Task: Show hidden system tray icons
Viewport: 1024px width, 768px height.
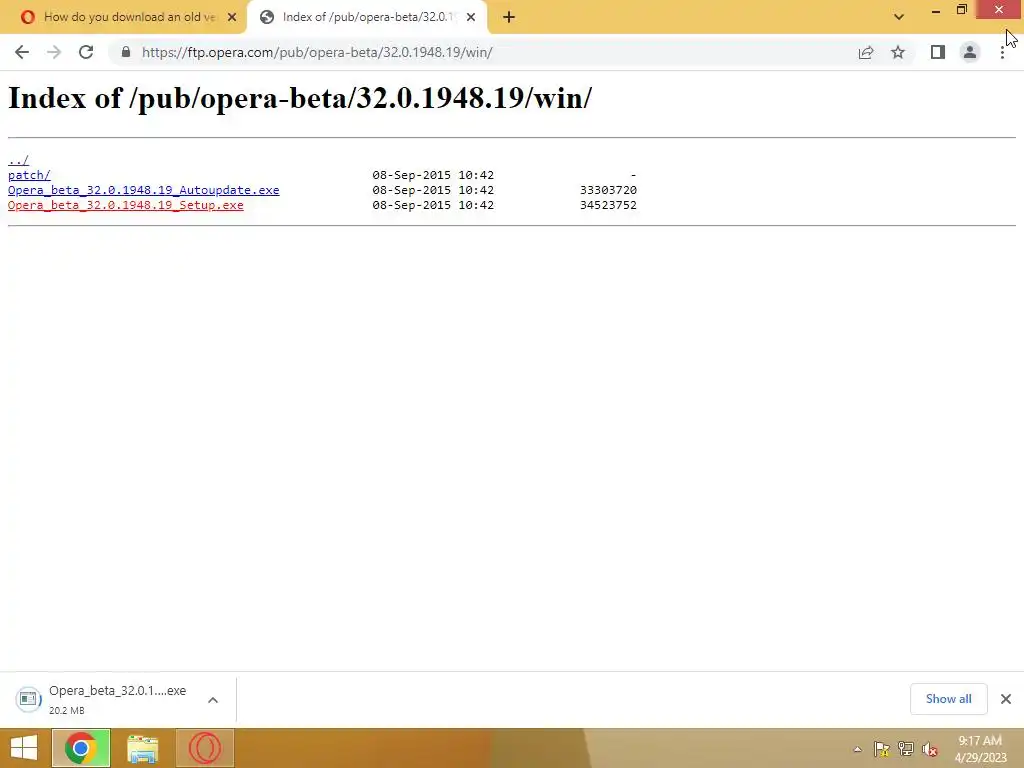Action: coord(857,749)
